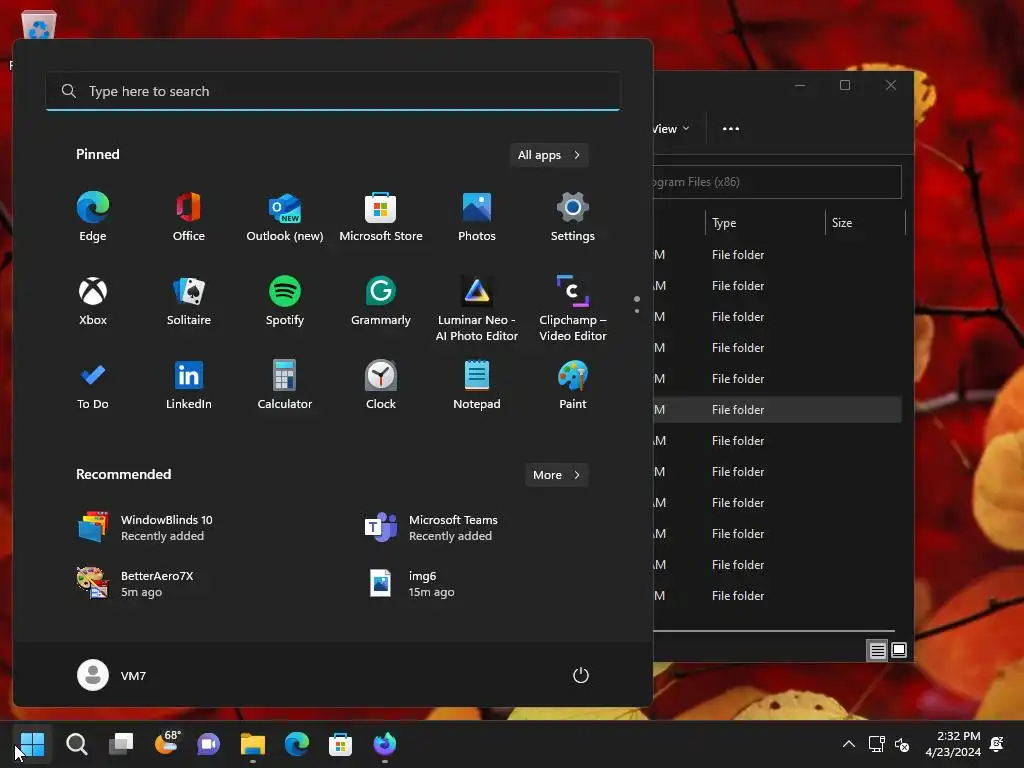Launch the Photos app

coord(477,217)
